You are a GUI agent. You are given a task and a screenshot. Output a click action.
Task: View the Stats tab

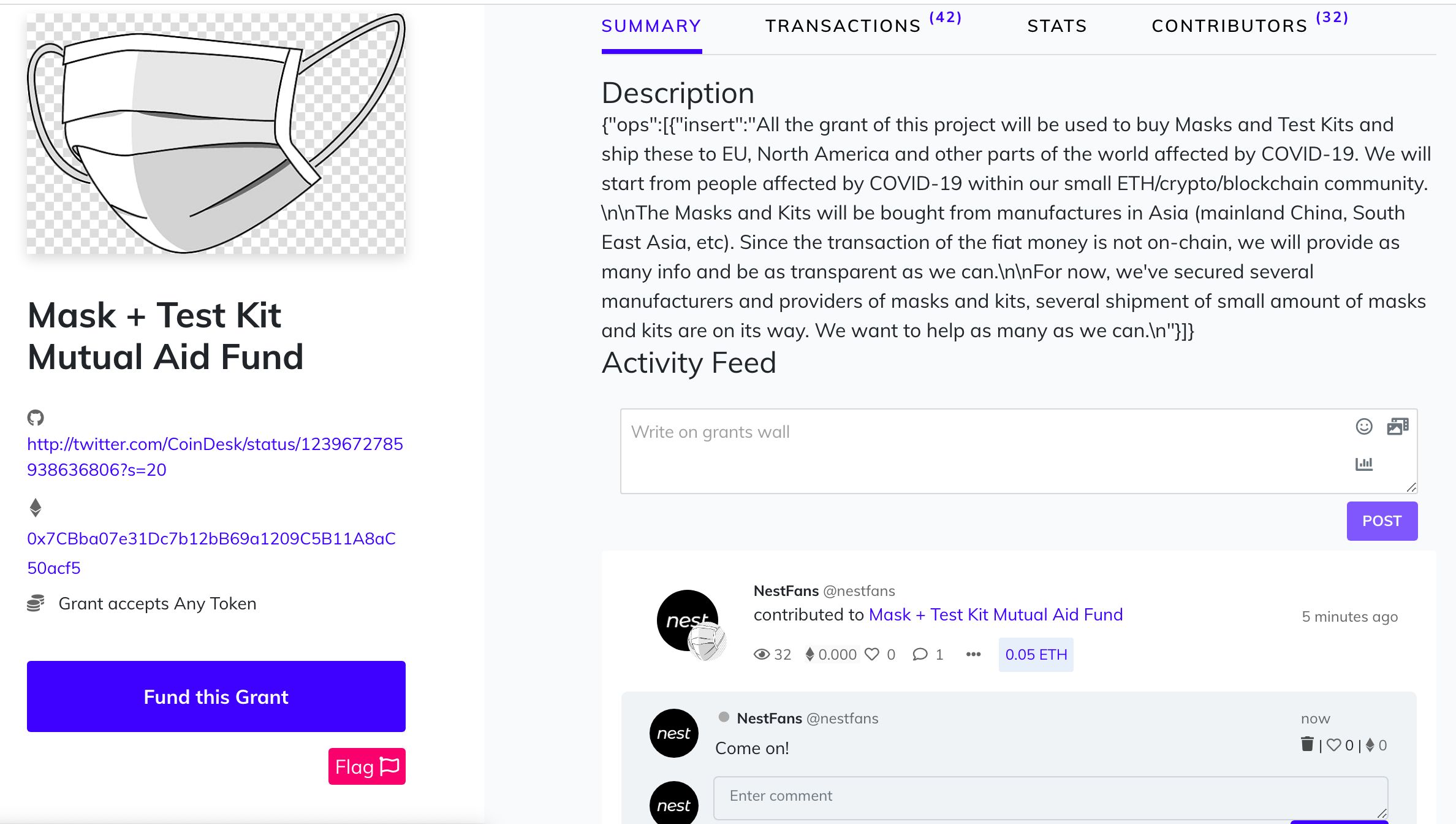click(1057, 26)
